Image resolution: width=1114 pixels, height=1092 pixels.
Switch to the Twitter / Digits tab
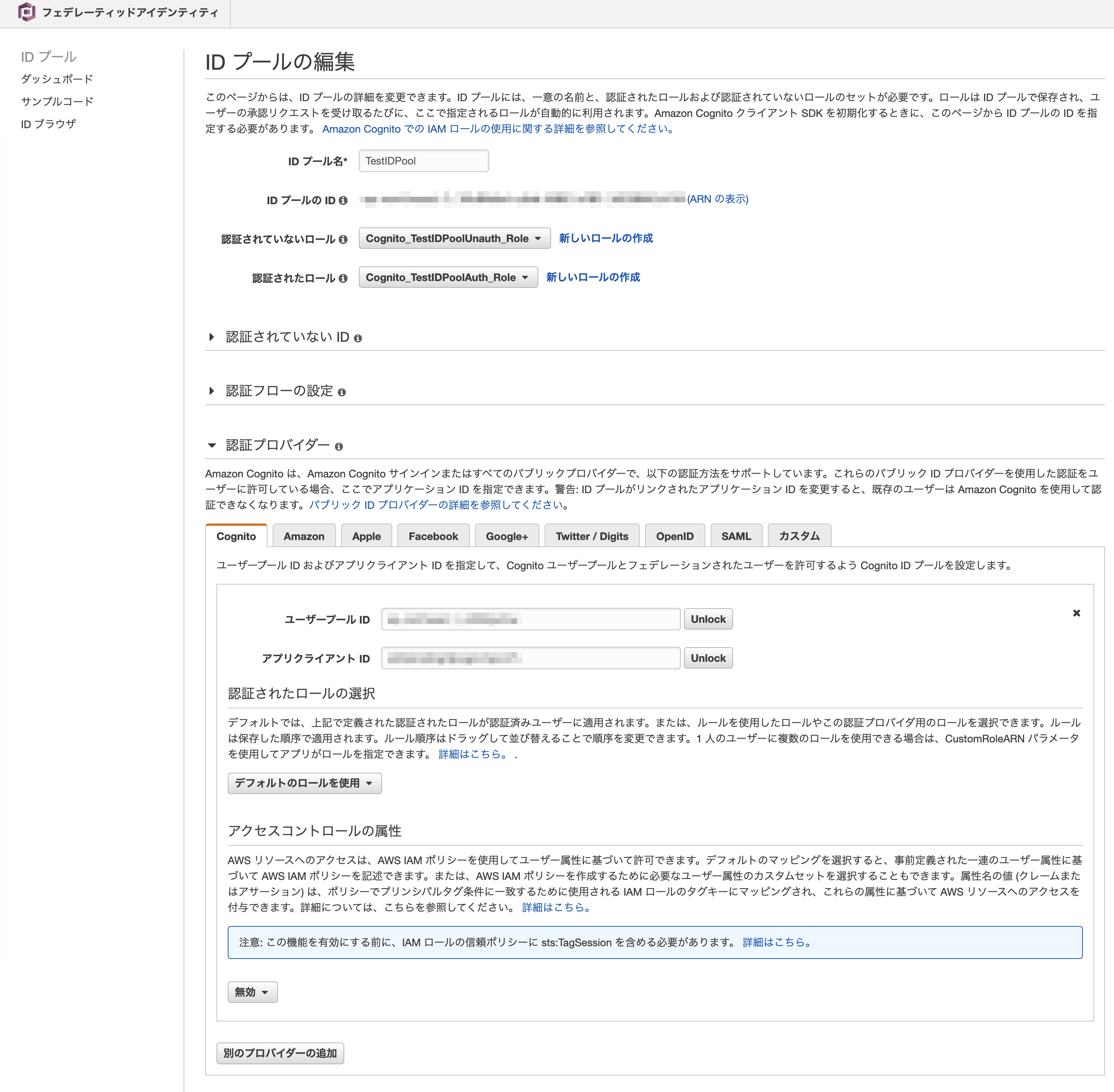pos(592,536)
